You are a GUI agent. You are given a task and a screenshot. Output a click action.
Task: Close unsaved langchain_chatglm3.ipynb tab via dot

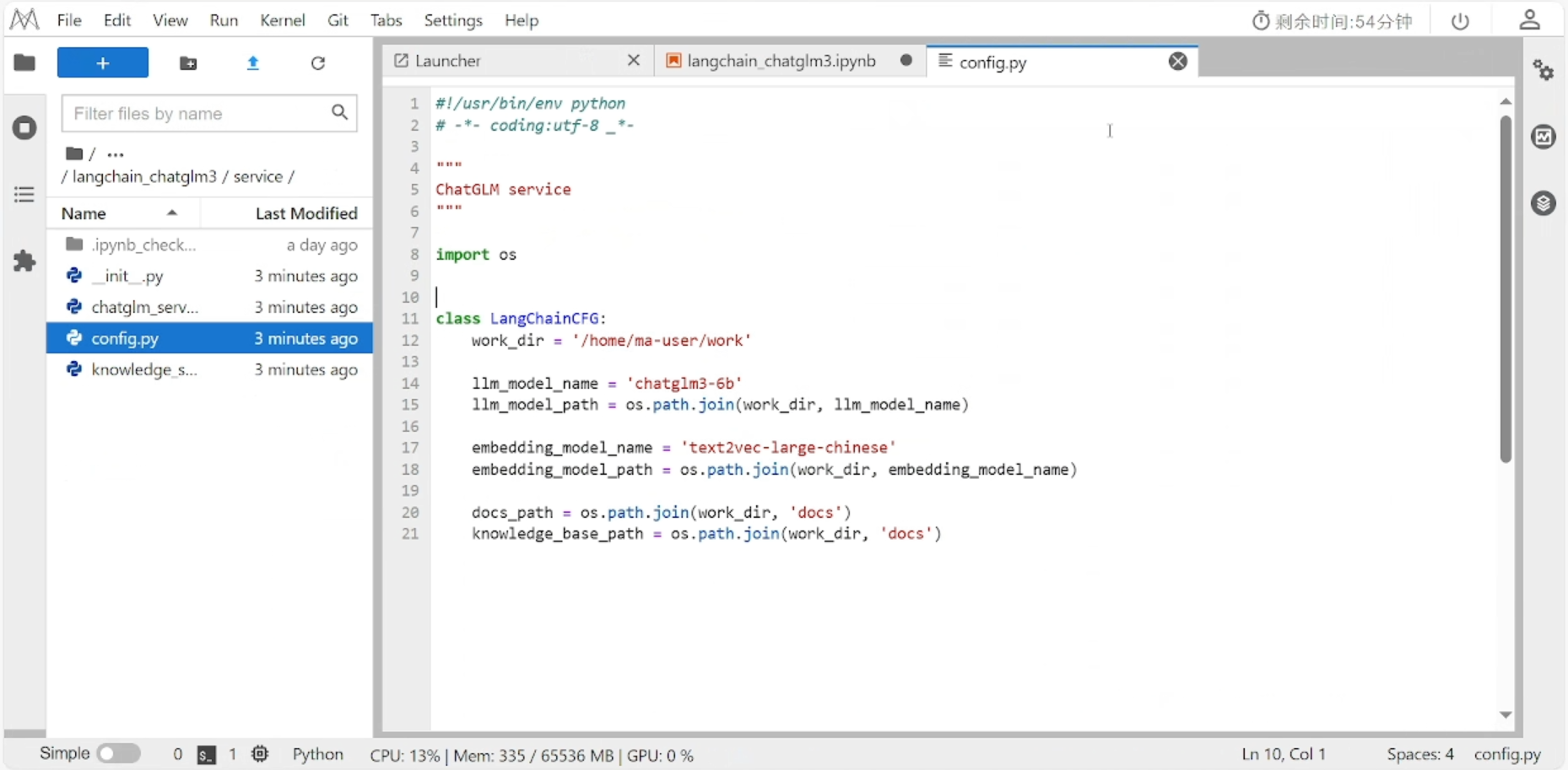click(906, 60)
